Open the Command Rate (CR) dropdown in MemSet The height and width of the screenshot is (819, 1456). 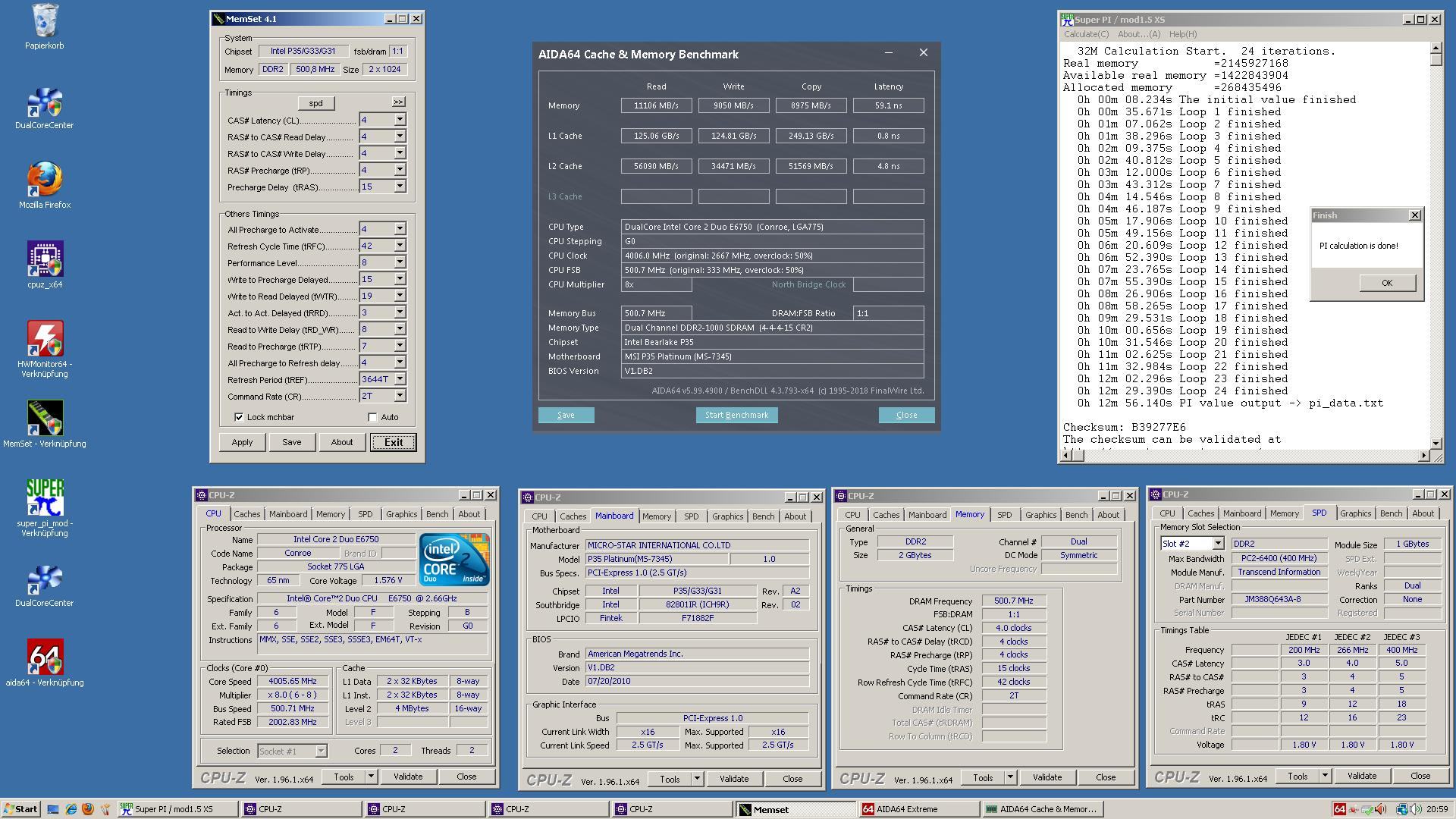(400, 396)
